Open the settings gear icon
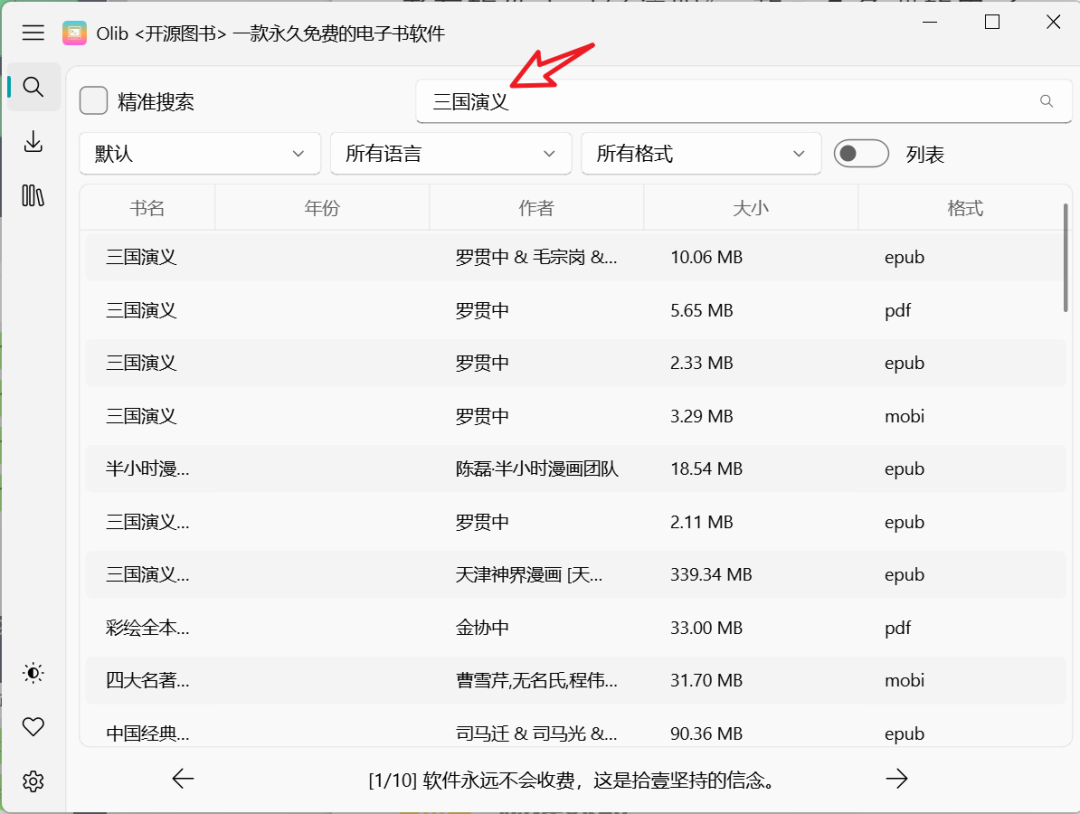 33,781
